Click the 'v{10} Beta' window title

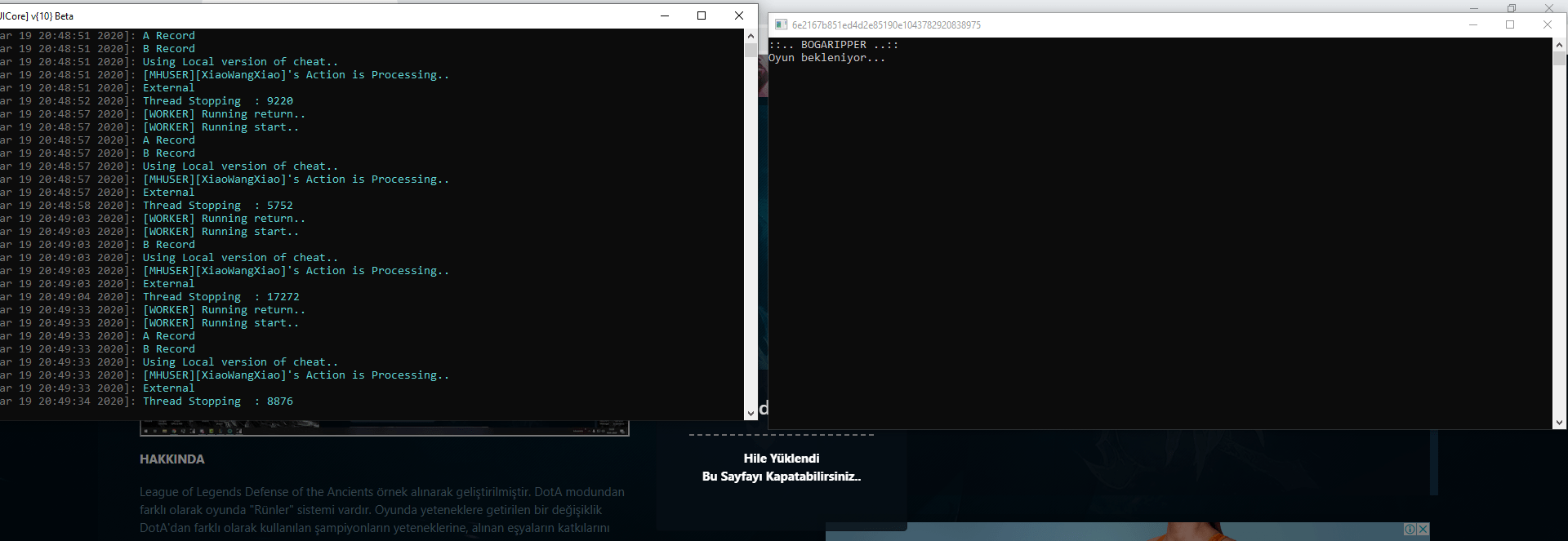coord(52,16)
